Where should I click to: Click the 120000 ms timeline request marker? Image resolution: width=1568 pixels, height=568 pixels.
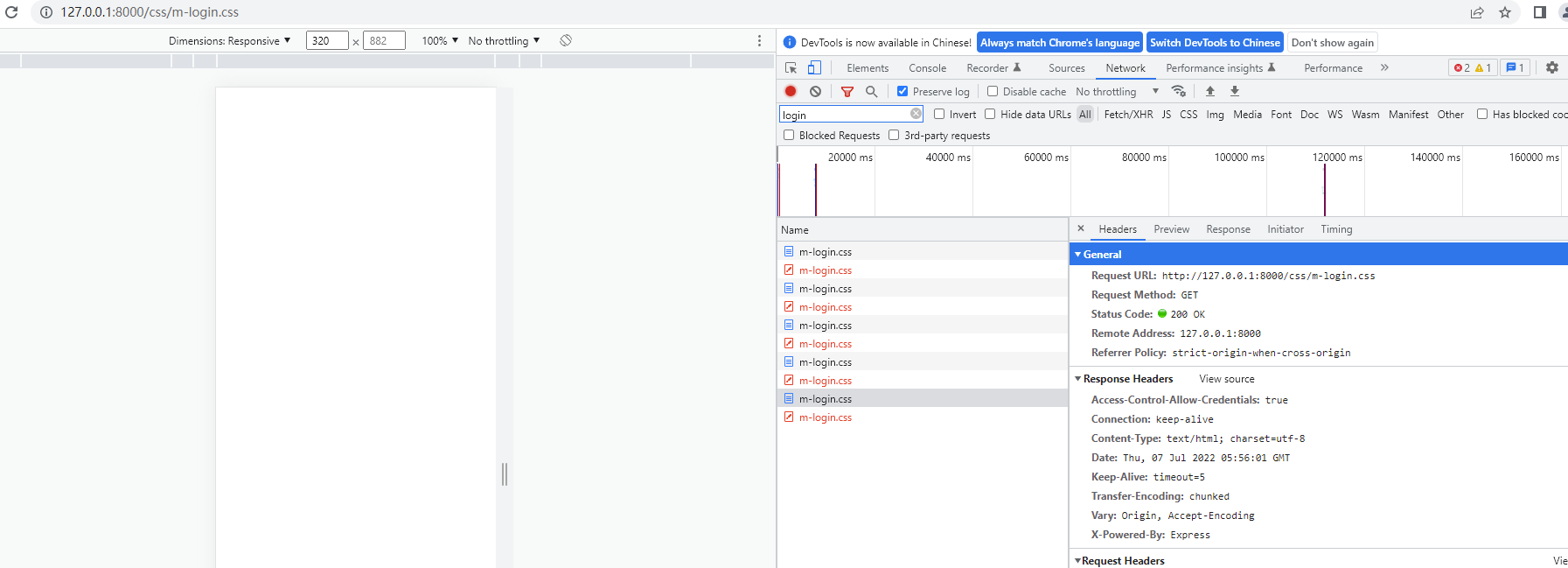click(x=1324, y=190)
